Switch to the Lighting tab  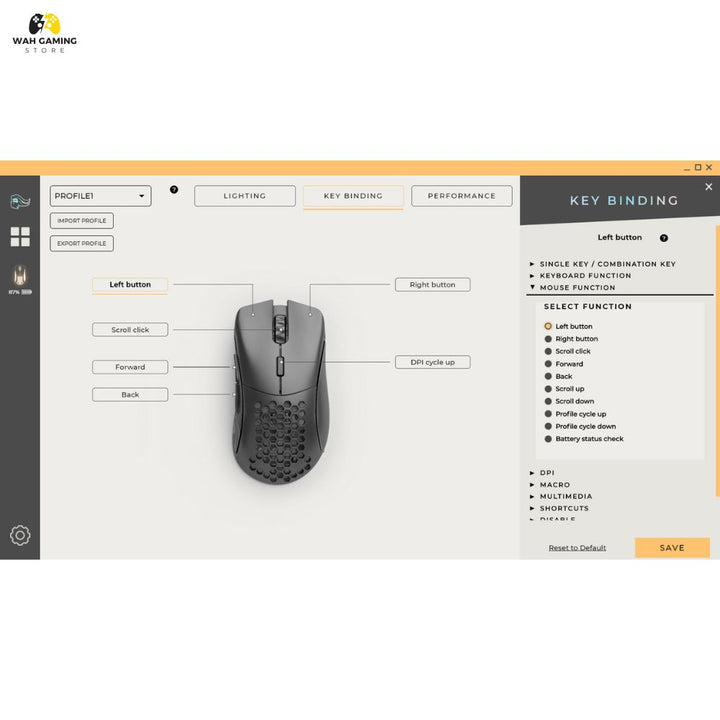coord(245,196)
